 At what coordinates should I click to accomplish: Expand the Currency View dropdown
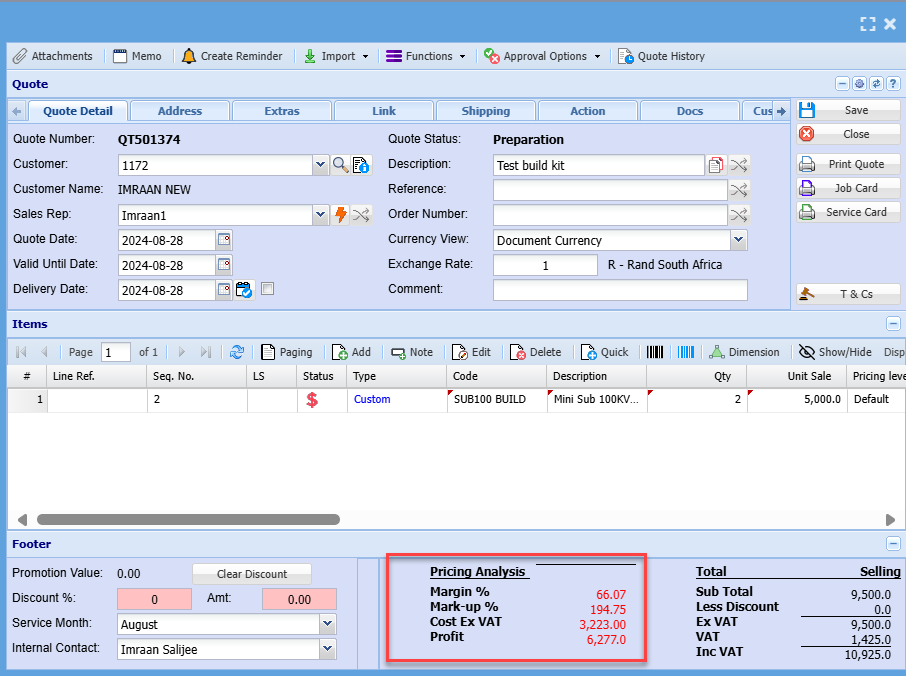[x=738, y=240]
